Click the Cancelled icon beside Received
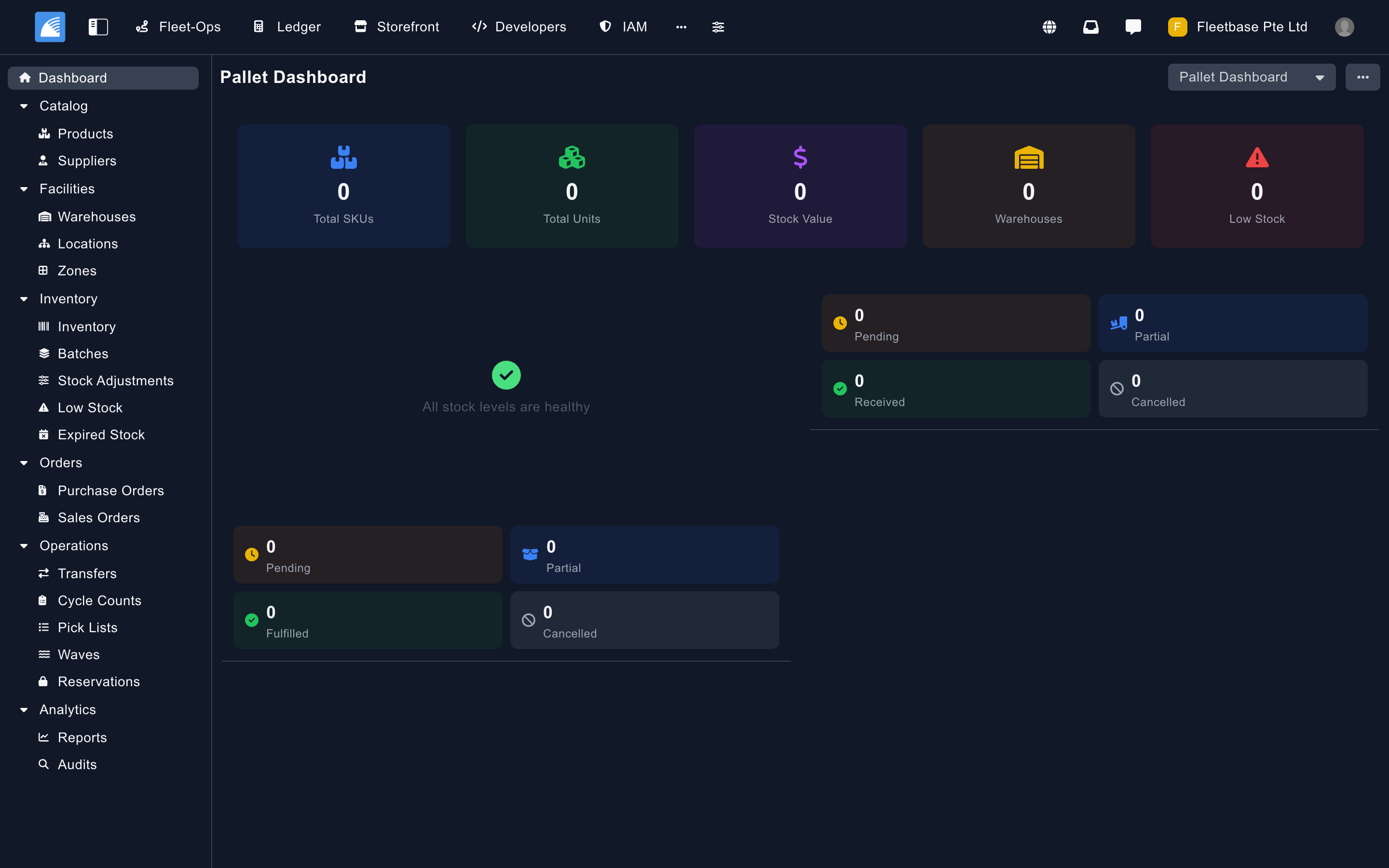This screenshot has width=1389, height=868. click(1117, 389)
